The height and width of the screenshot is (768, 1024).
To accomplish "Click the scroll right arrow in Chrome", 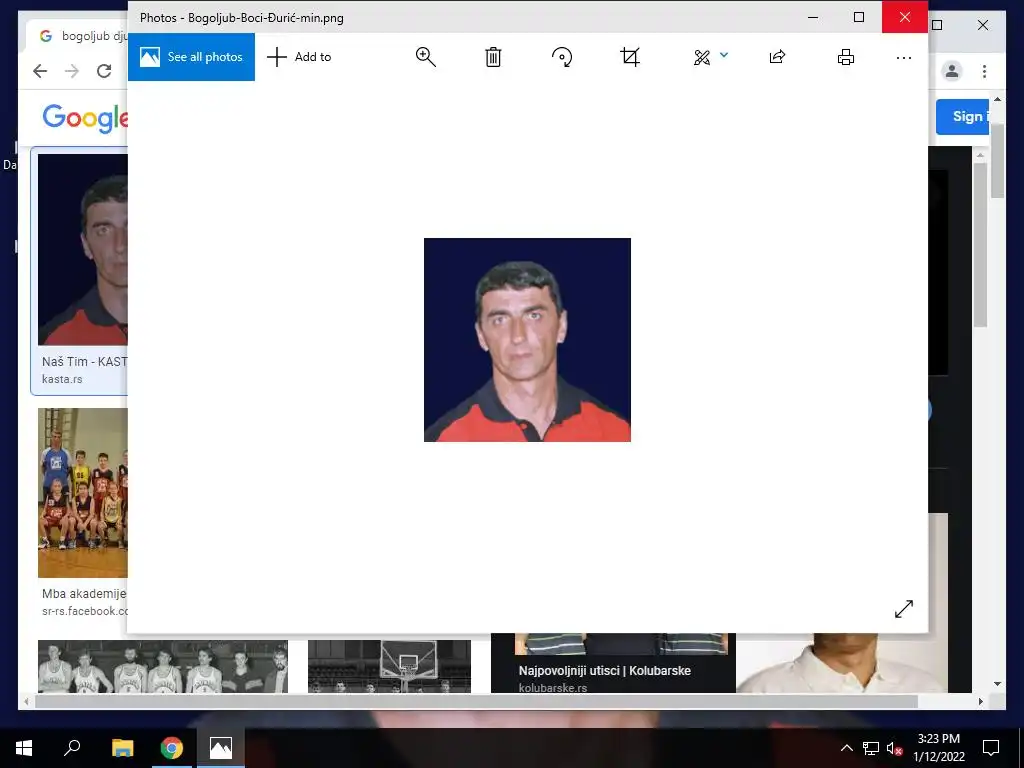I will (x=981, y=701).
